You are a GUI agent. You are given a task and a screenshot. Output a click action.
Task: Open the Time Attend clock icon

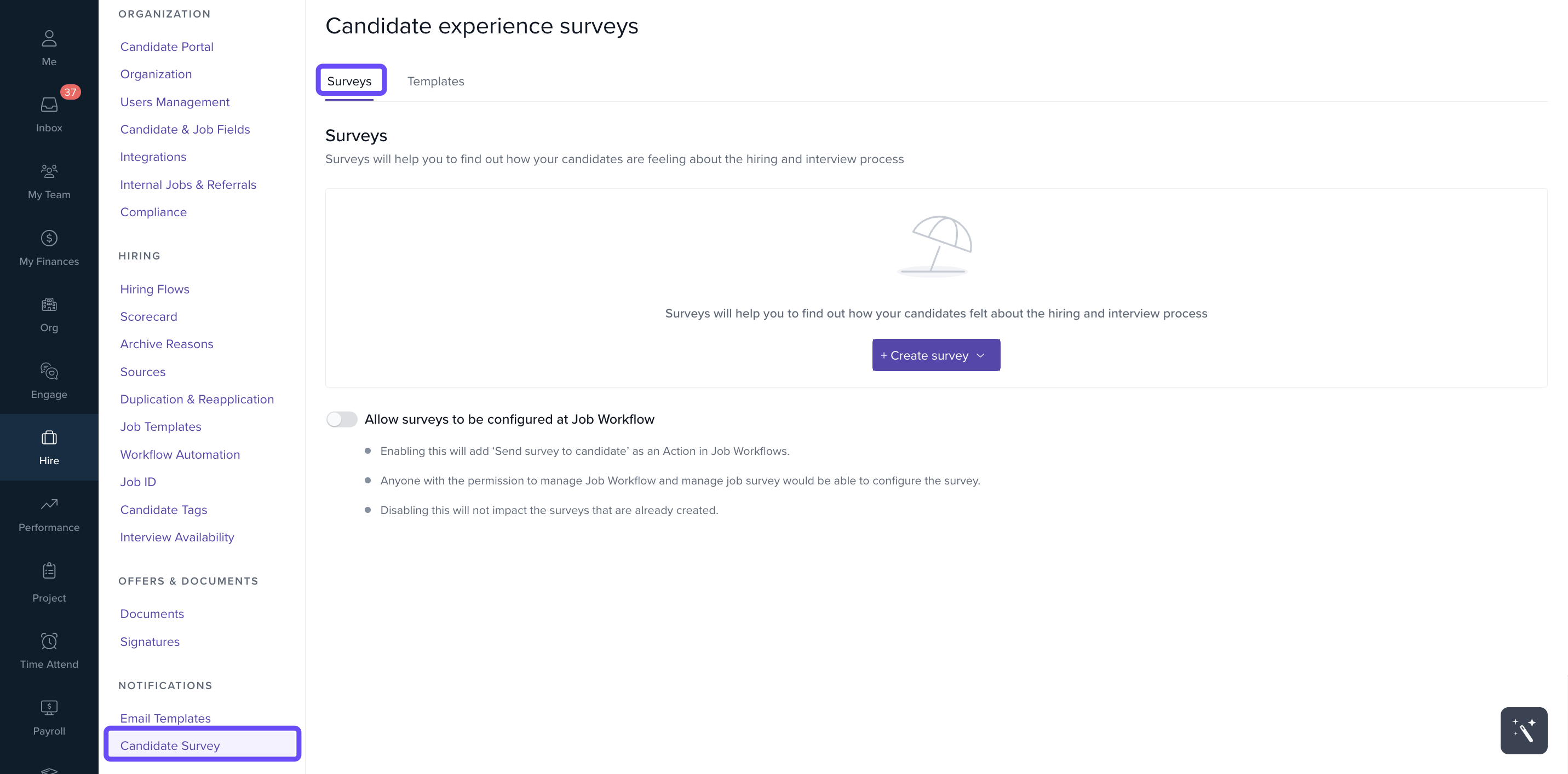click(x=49, y=642)
